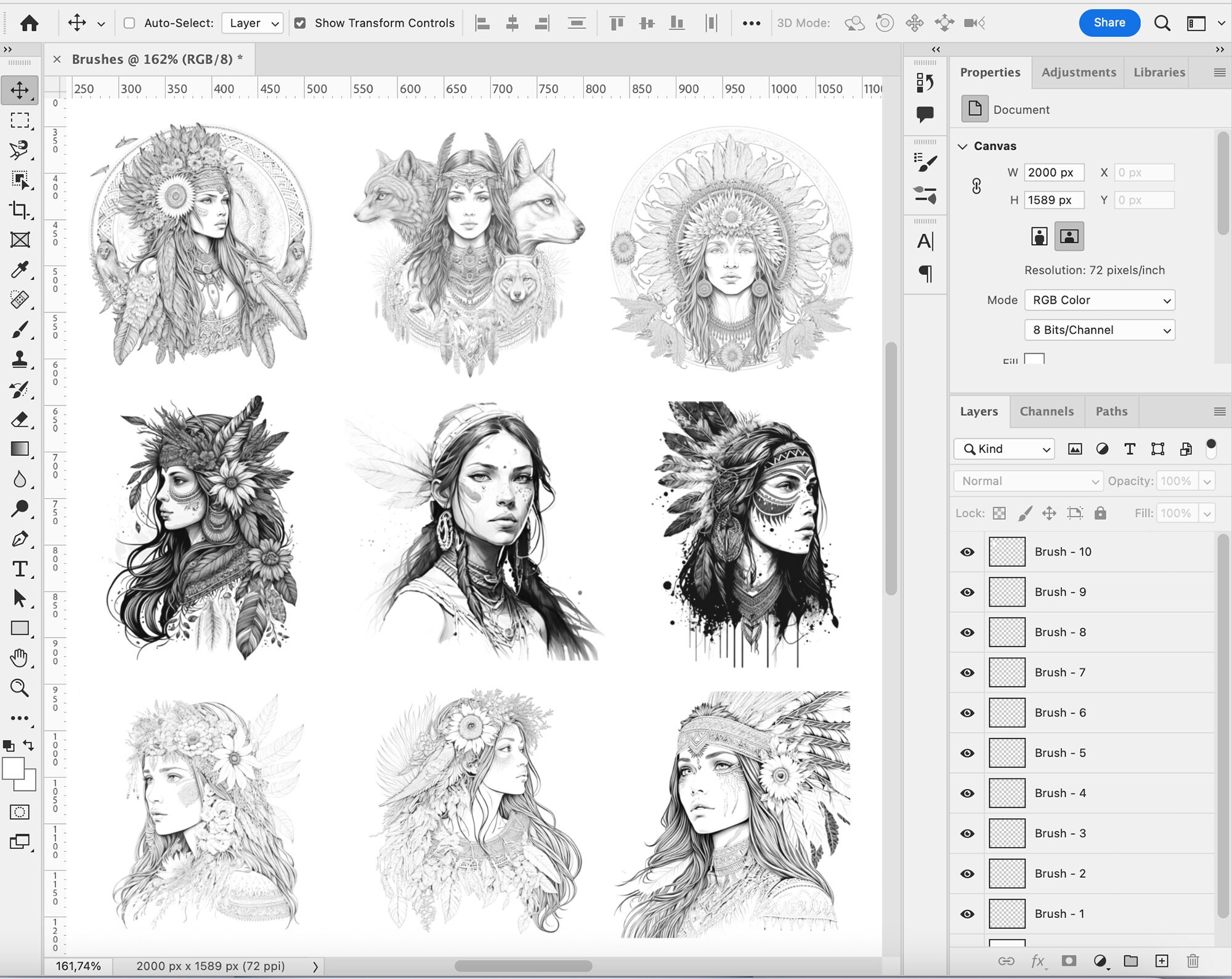This screenshot has height=979, width=1232.
Task: Select the Horizontal Type tool
Action: (x=20, y=569)
